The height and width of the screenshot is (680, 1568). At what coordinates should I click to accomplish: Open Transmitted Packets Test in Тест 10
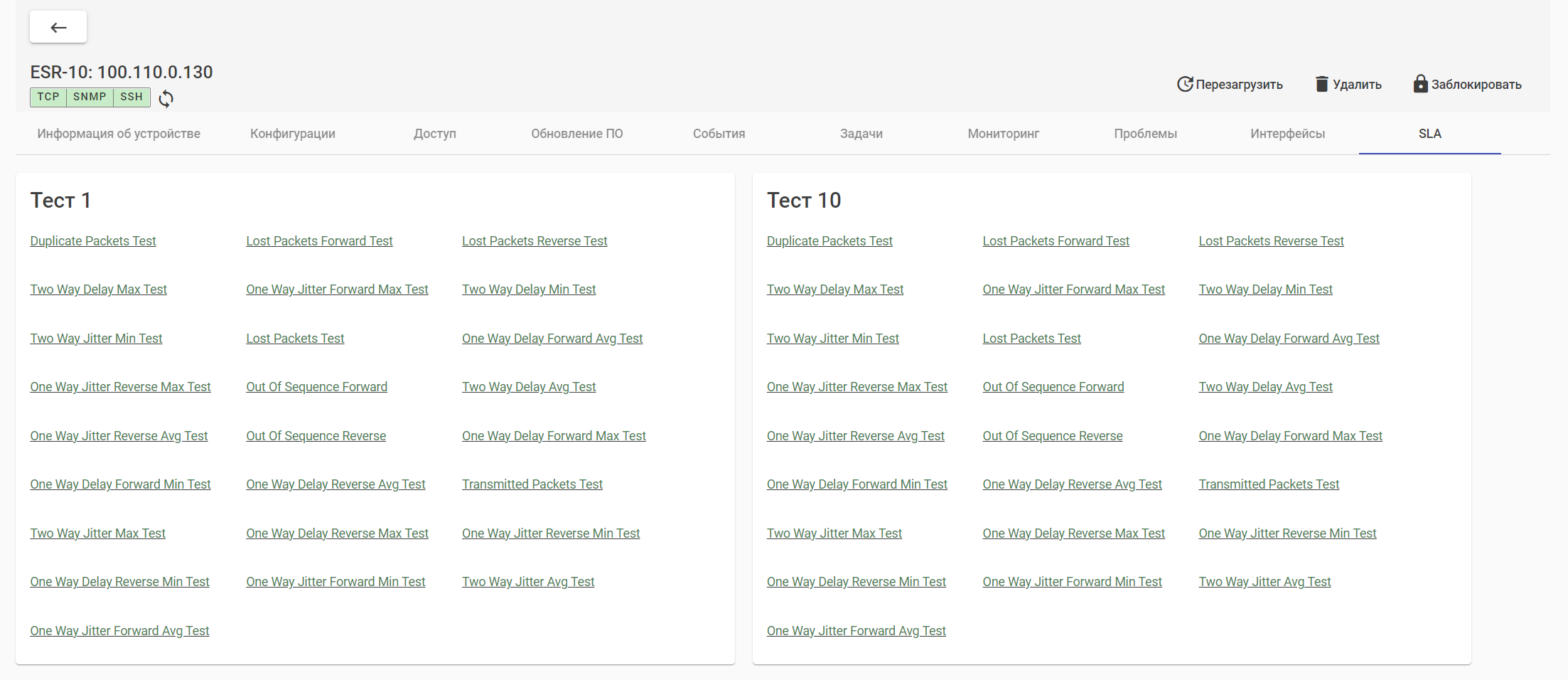point(1269,484)
